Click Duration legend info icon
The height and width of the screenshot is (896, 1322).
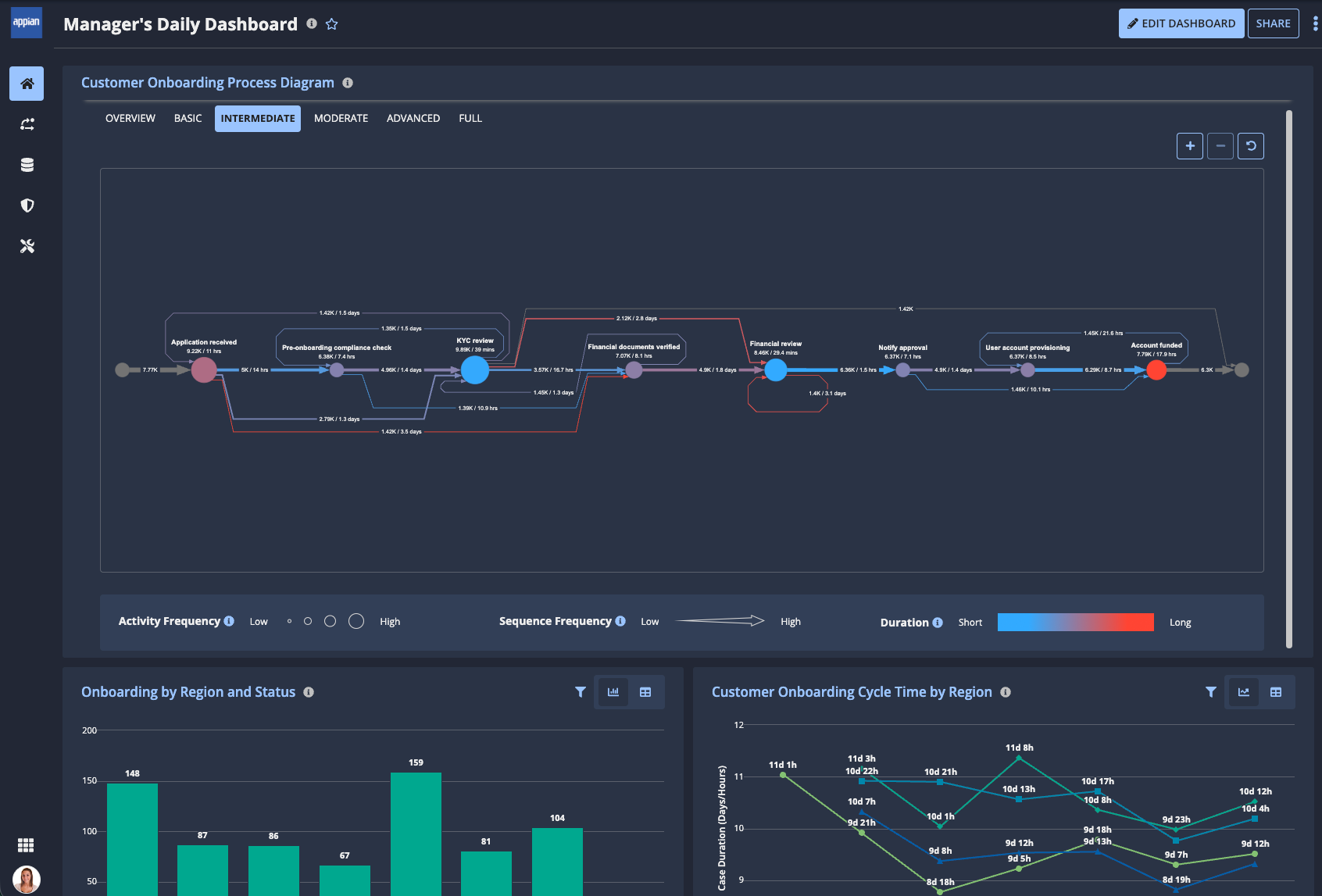pos(938,623)
